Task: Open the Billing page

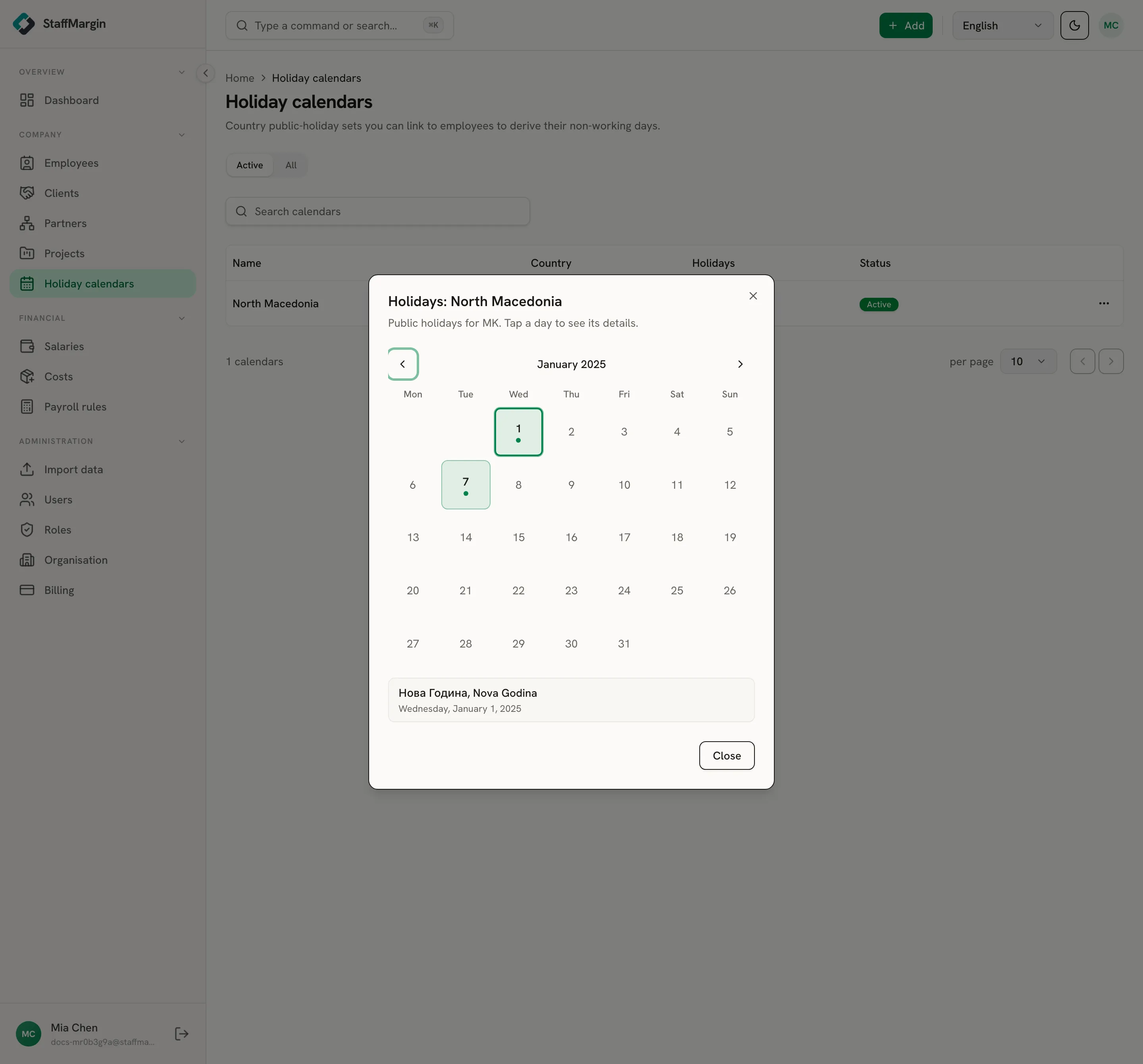Action: (102, 590)
